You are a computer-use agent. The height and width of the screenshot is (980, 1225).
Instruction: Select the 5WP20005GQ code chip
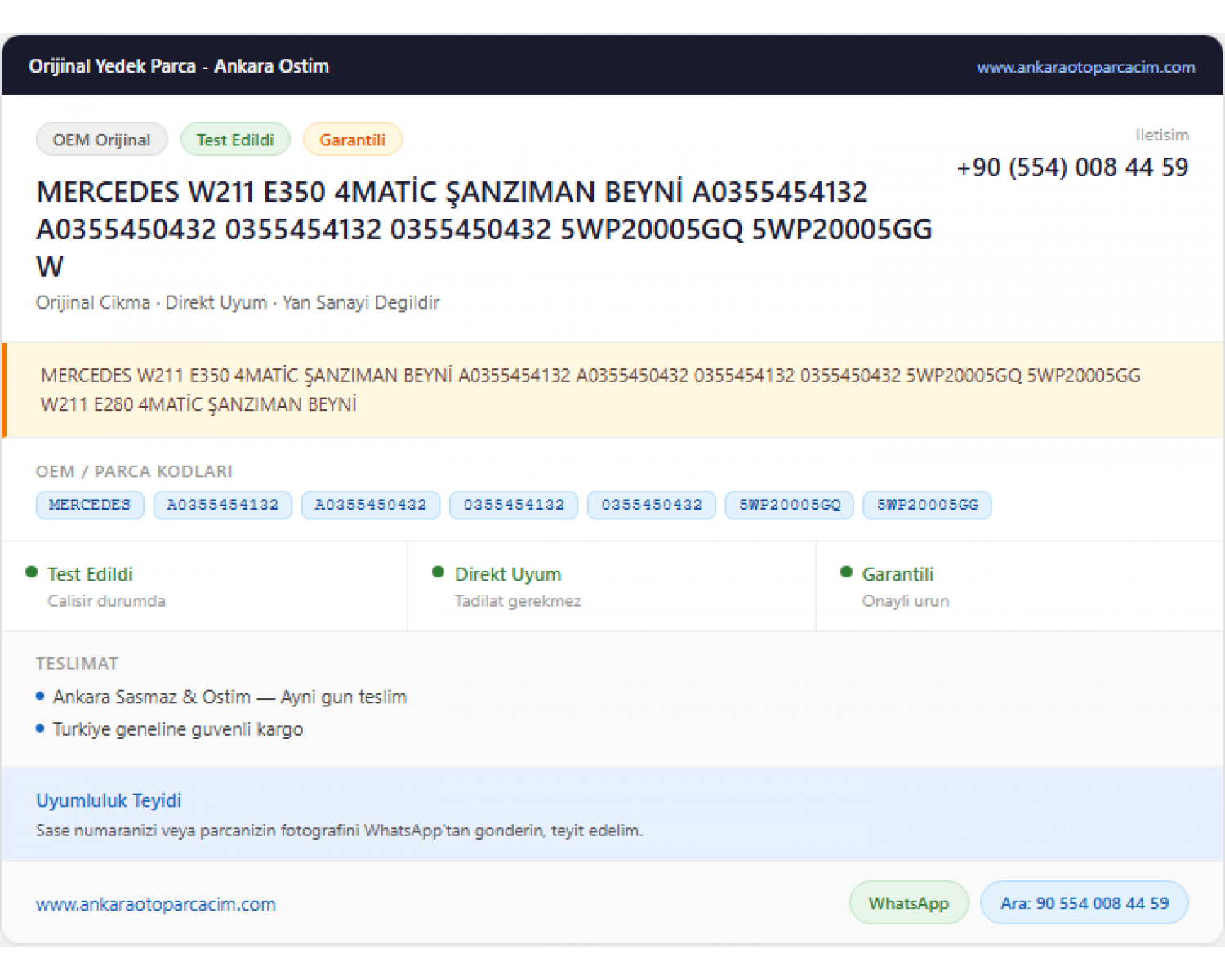[790, 505]
